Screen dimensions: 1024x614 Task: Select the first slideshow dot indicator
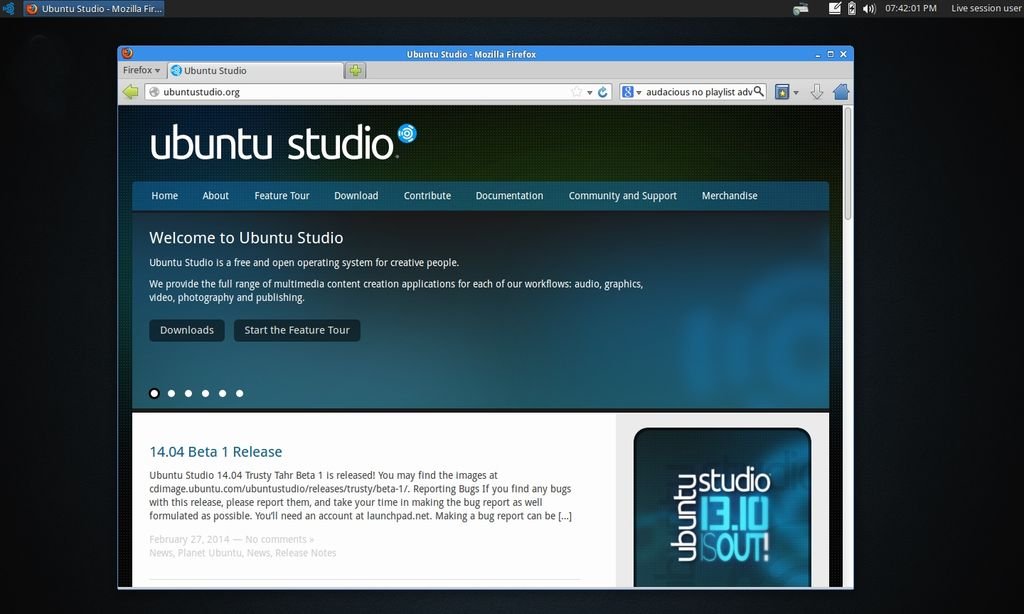[154, 393]
